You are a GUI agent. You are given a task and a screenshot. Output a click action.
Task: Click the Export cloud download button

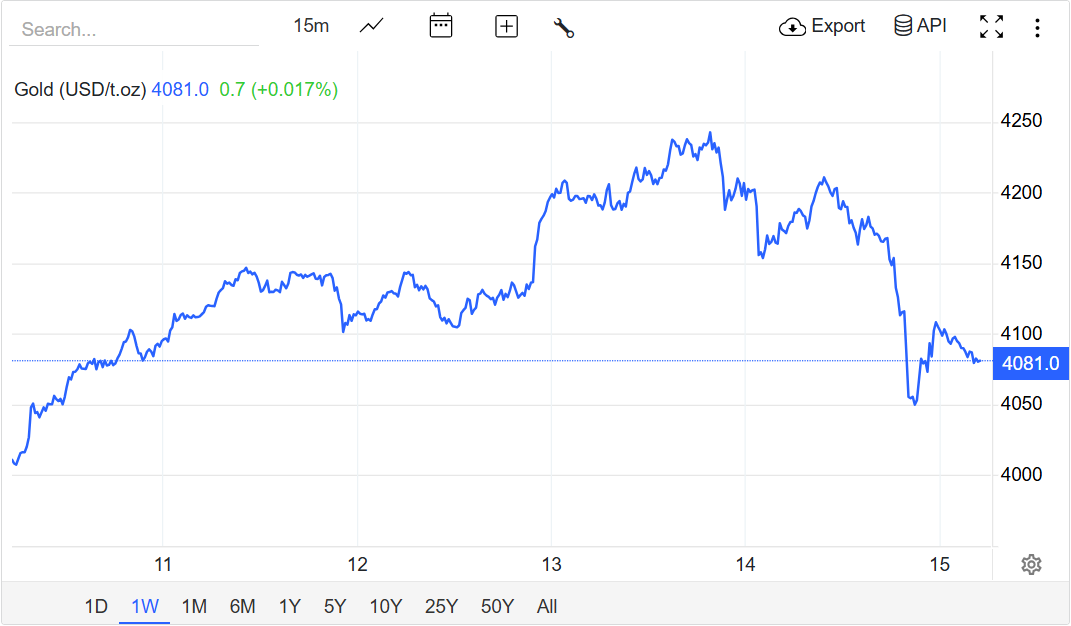[x=822, y=26]
